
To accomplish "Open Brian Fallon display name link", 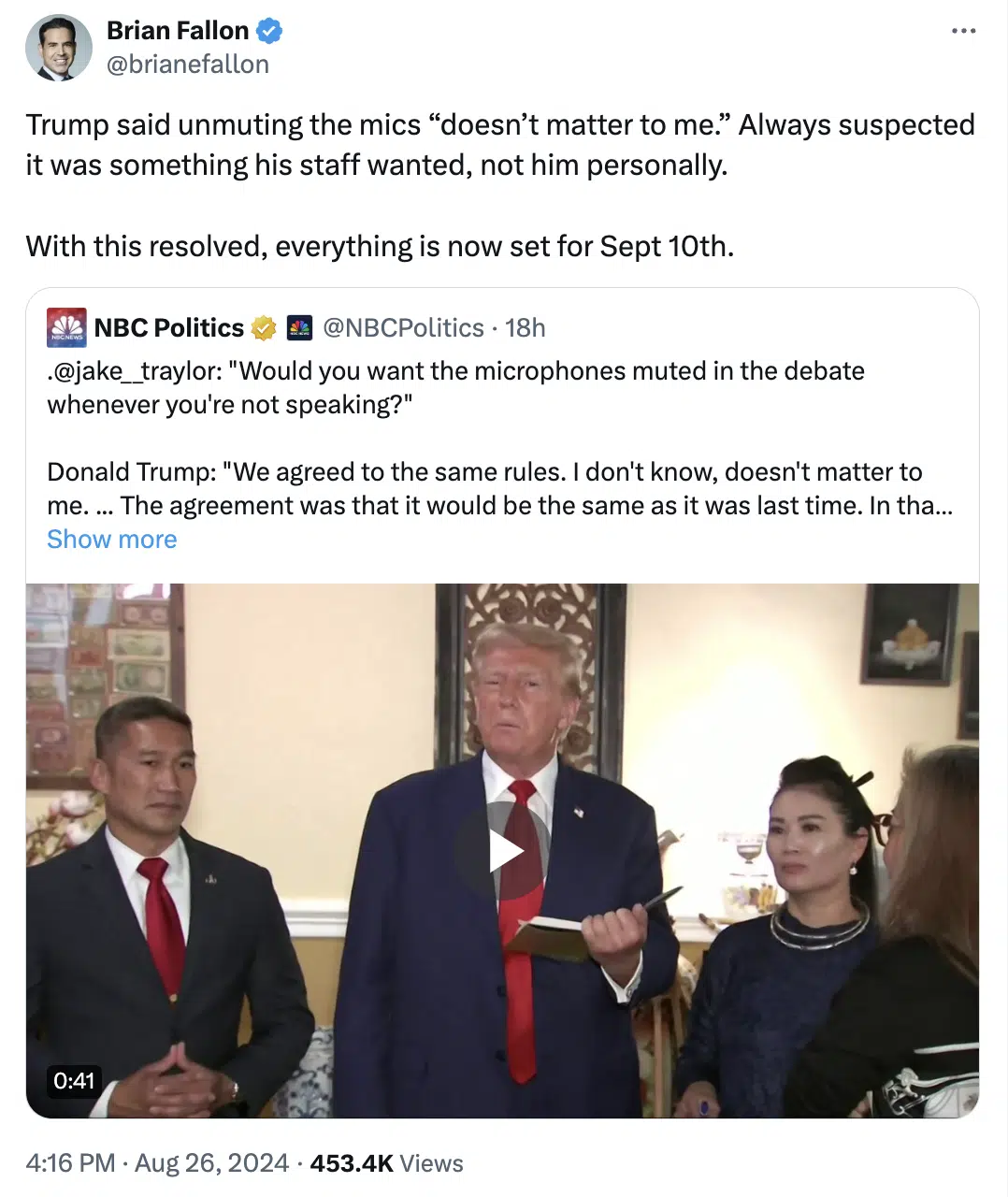I will 178,31.
